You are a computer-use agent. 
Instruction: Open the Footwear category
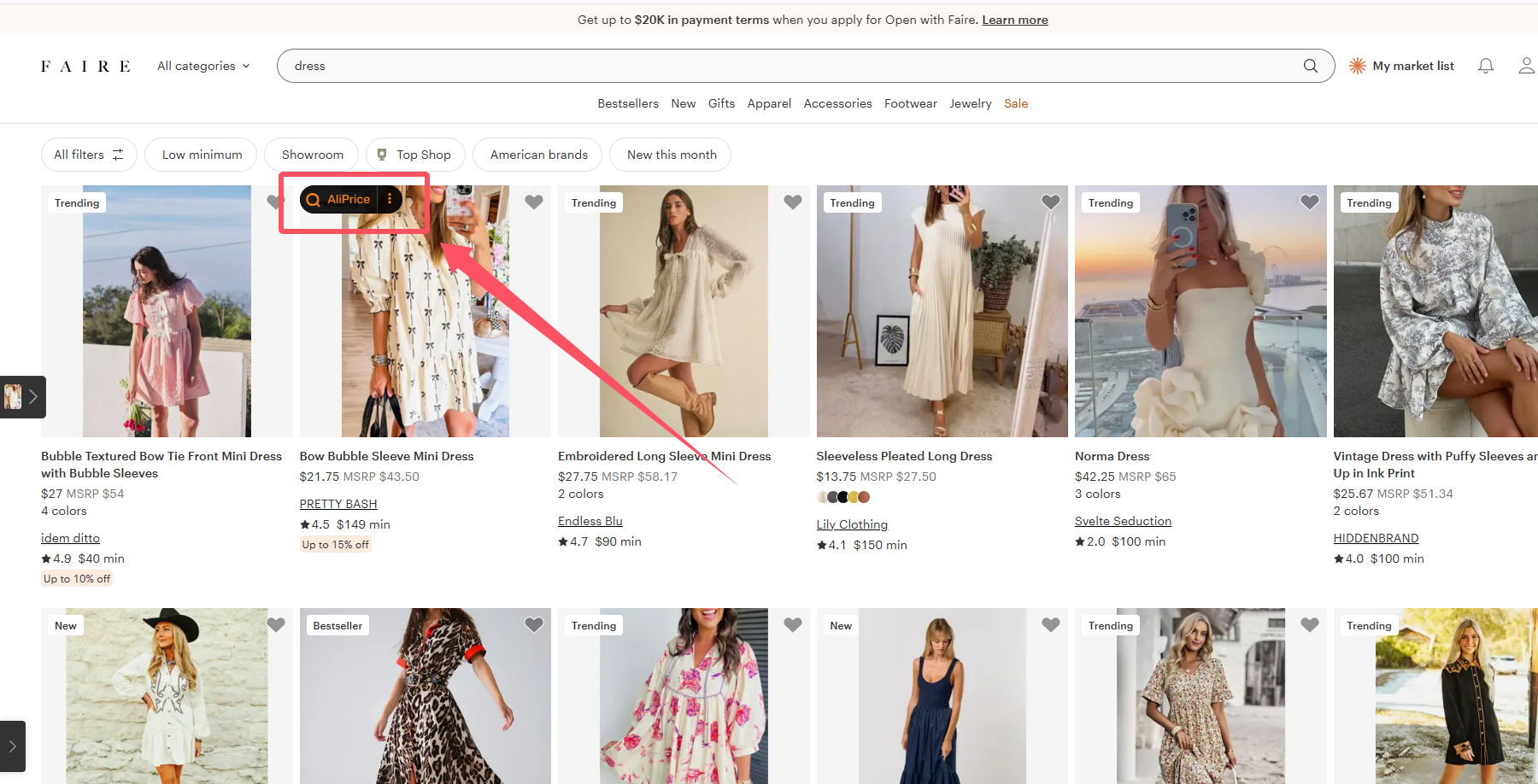coord(911,103)
